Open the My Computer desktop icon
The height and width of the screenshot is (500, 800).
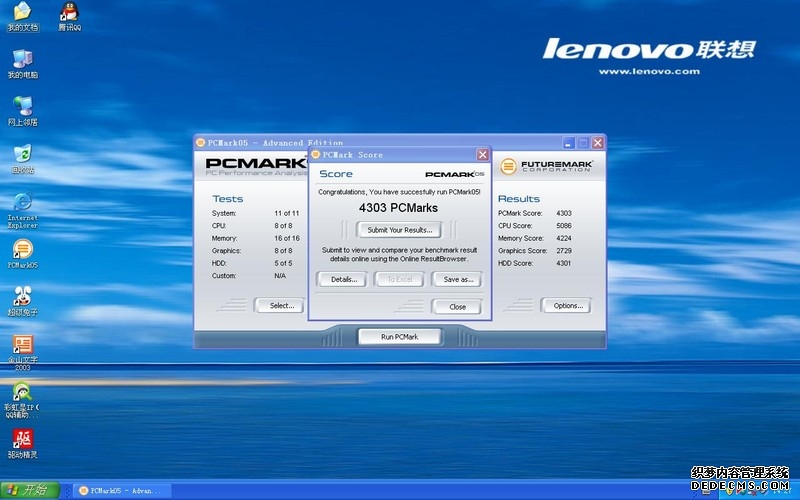(22, 64)
